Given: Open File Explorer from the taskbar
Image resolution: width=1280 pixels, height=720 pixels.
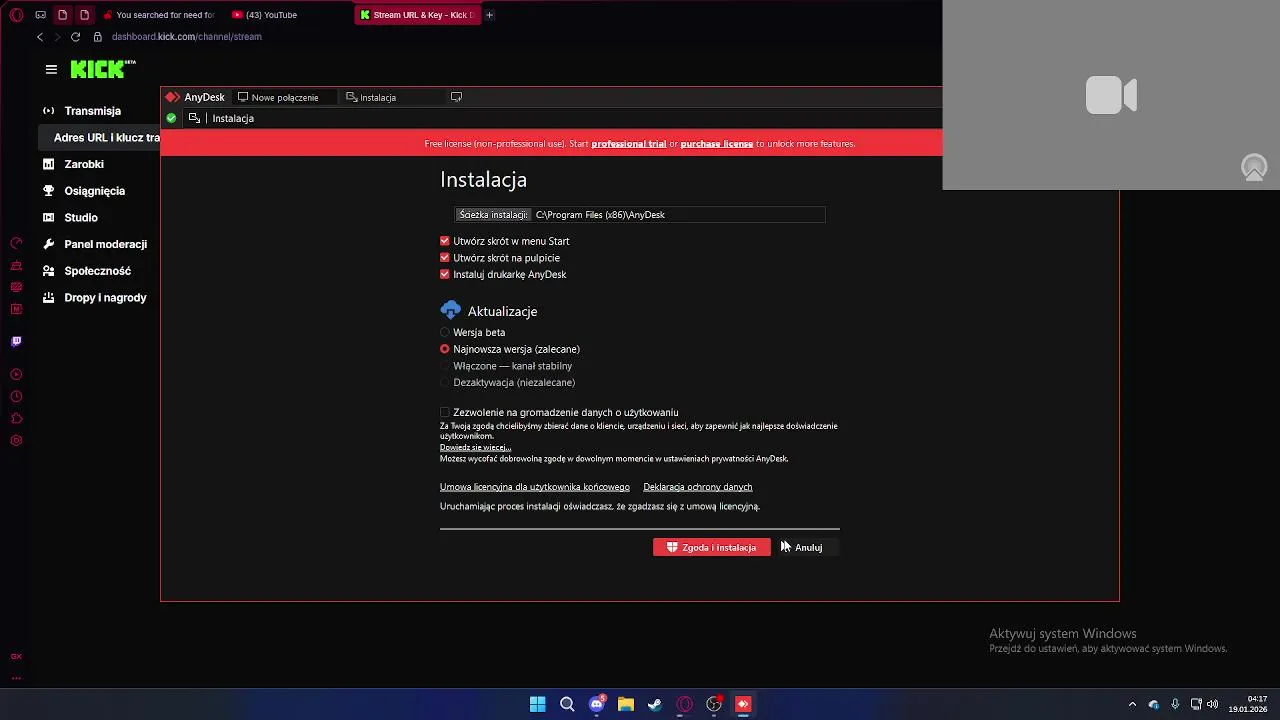Looking at the screenshot, I should [626, 704].
